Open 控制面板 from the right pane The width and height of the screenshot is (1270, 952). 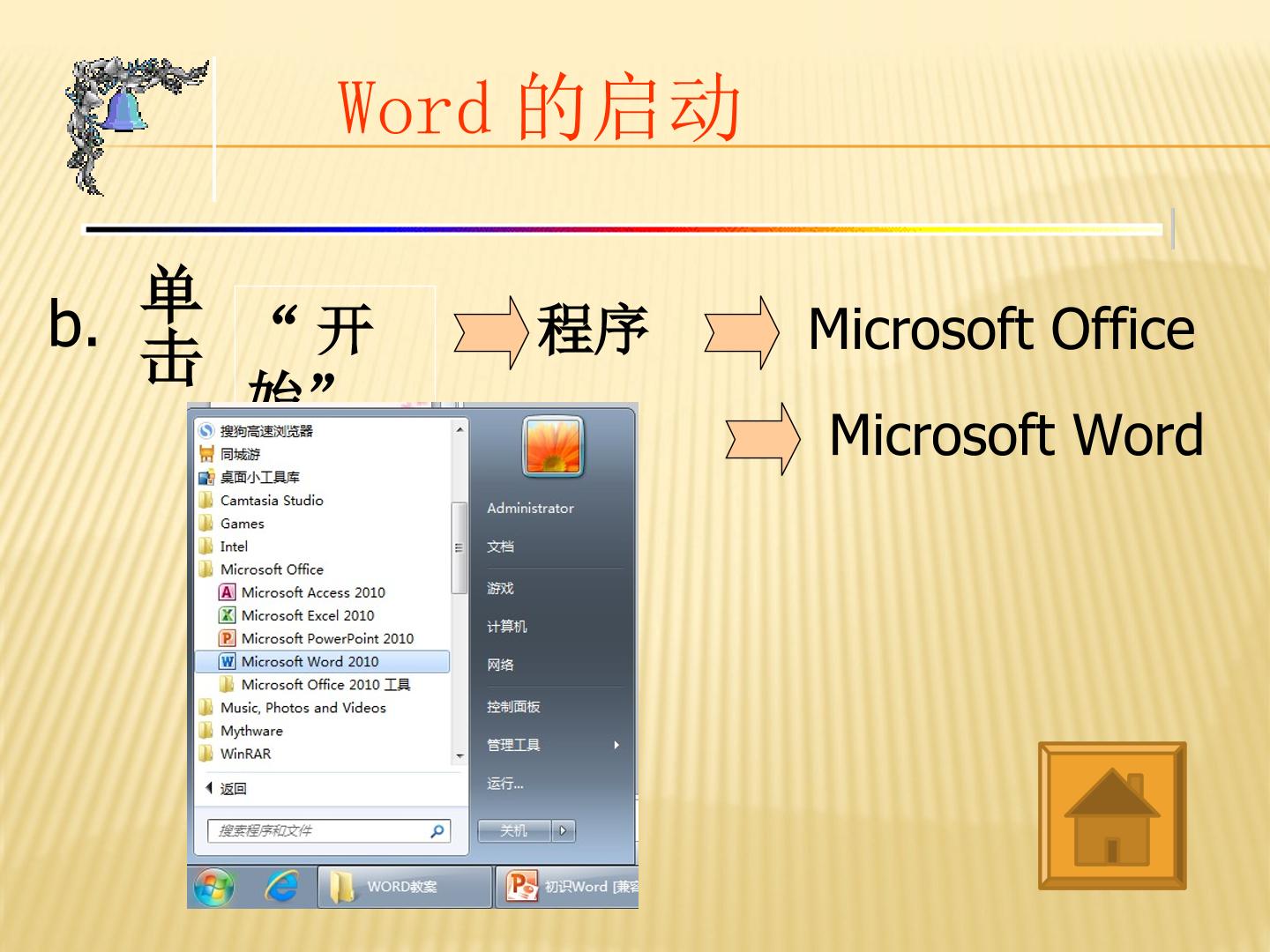click(513, 707)
